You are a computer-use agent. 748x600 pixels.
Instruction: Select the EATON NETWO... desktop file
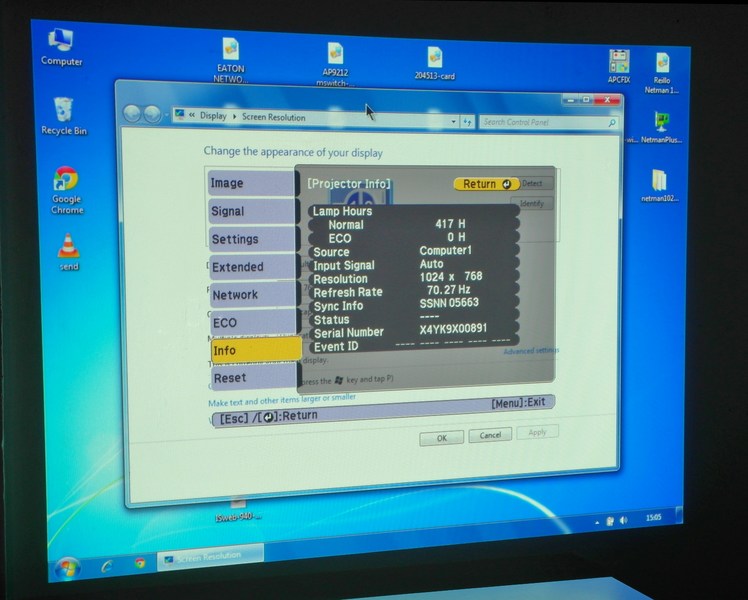pos(230,60)
